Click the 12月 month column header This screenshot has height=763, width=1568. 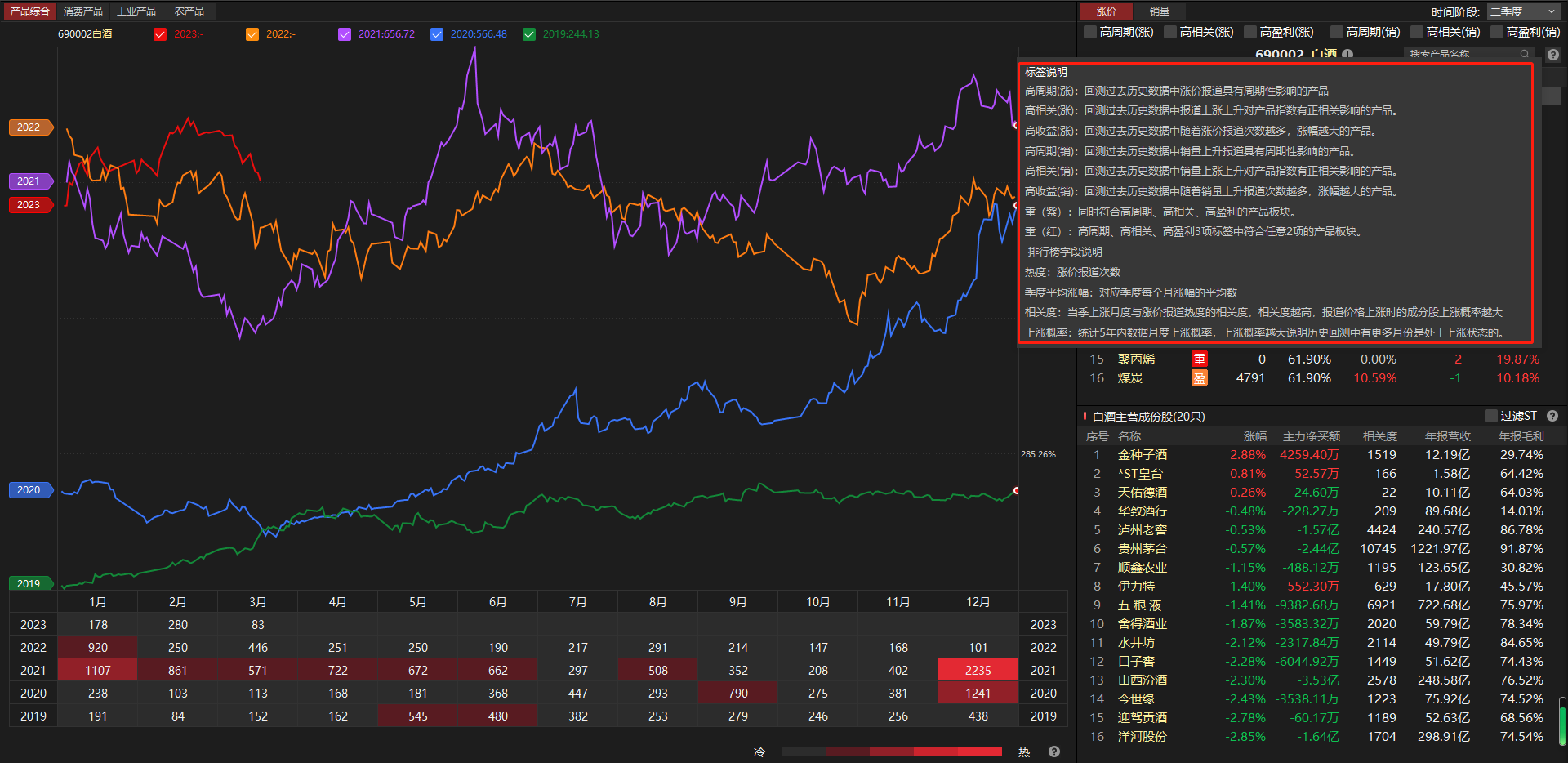pos(978,602)
